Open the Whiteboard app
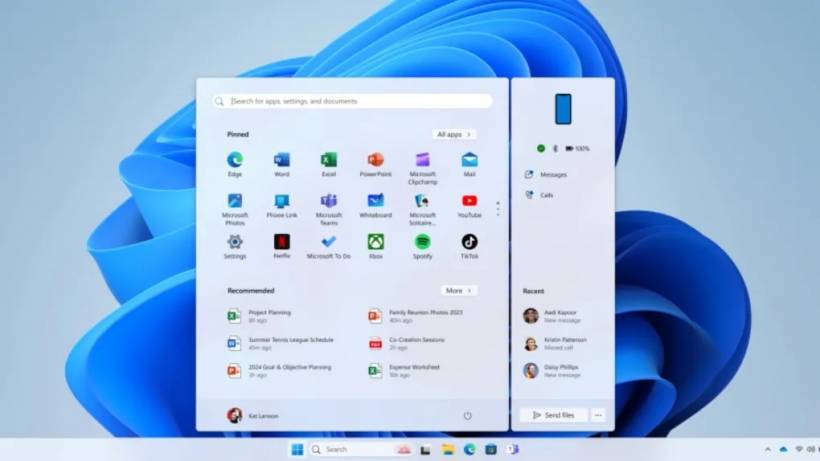This screenshot has width=820, height=461. click(x=375, y=205)
